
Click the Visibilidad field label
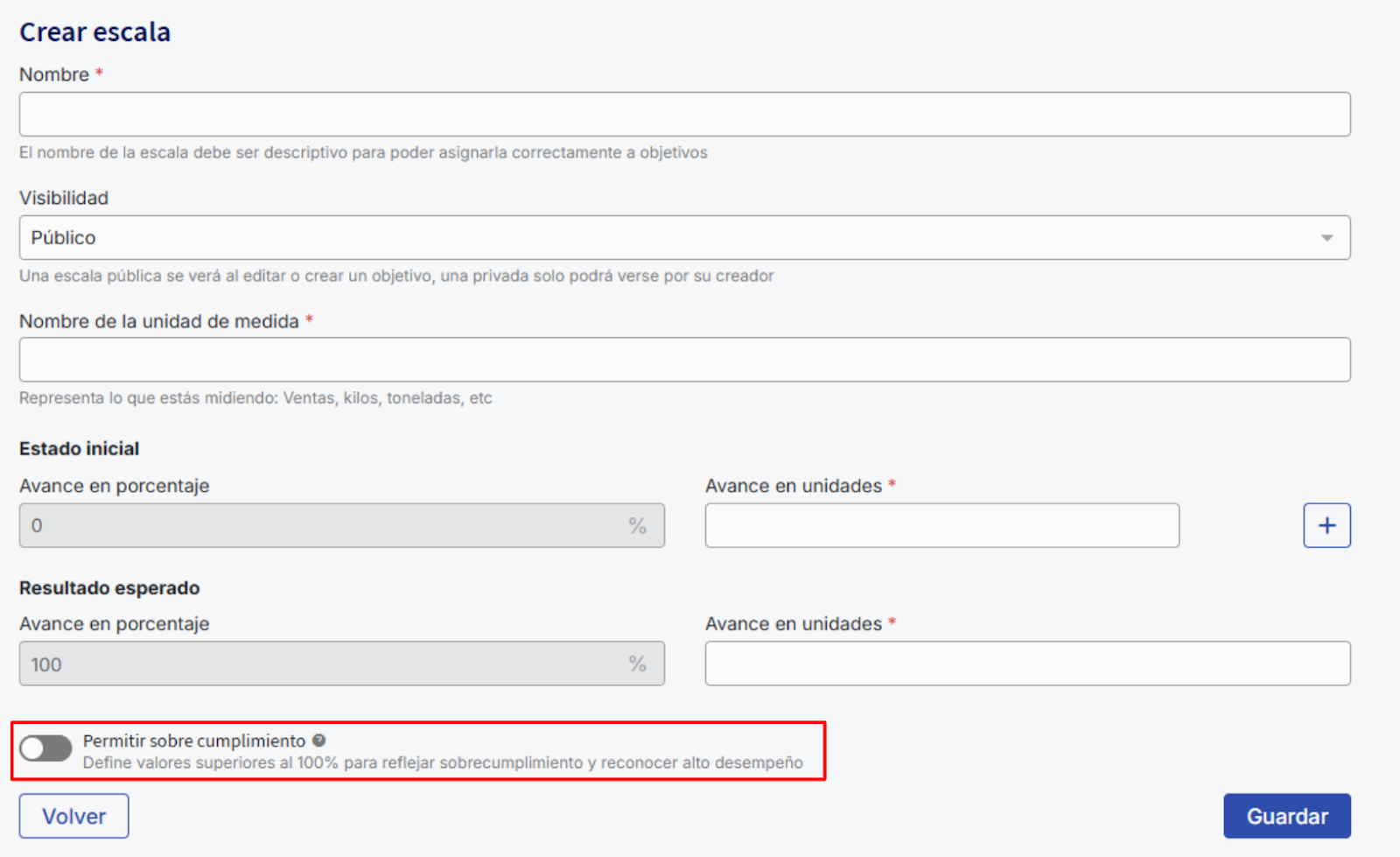coord(64,198)
